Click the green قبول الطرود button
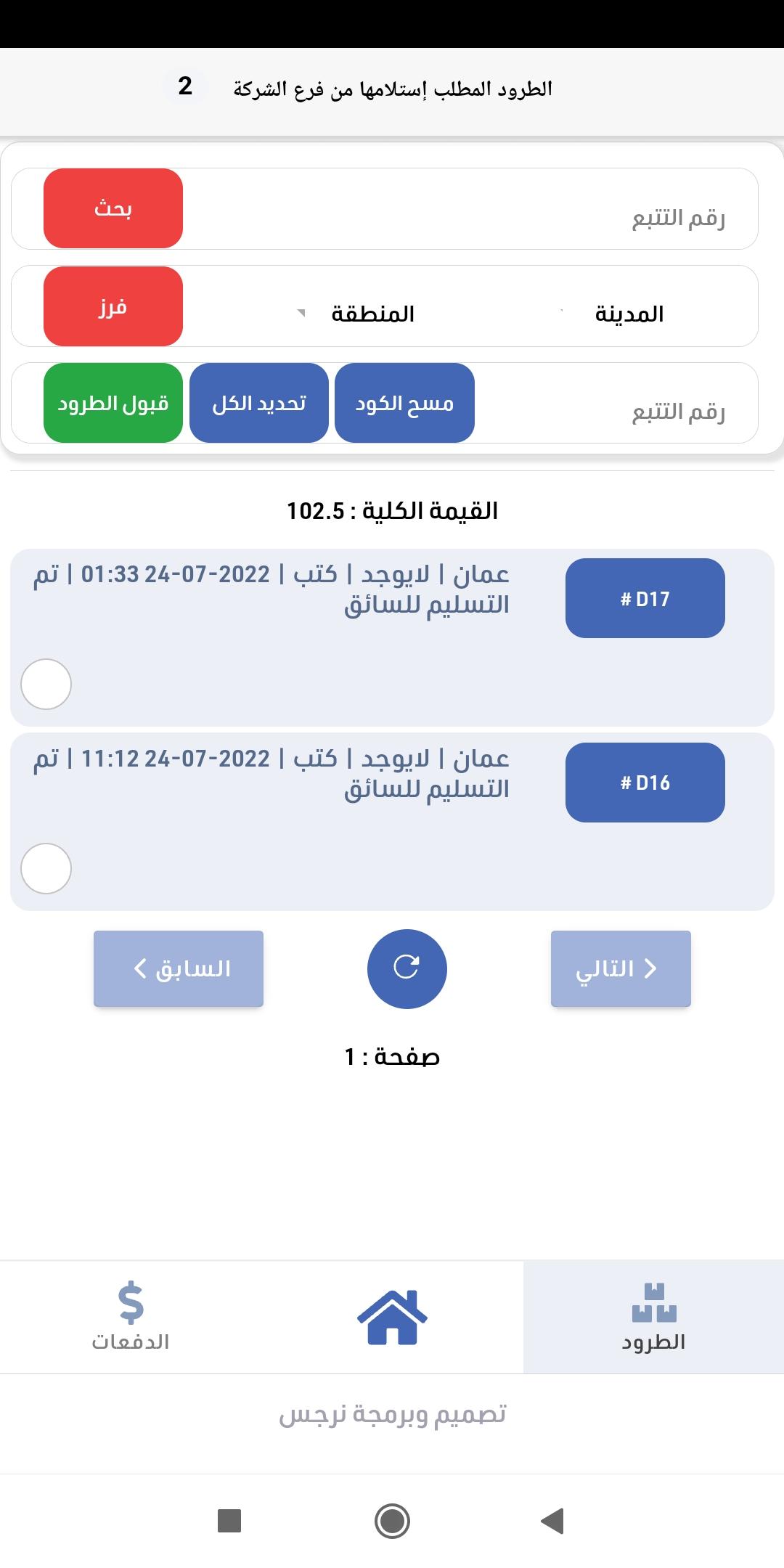784x1568 pixels. (113, 403)
